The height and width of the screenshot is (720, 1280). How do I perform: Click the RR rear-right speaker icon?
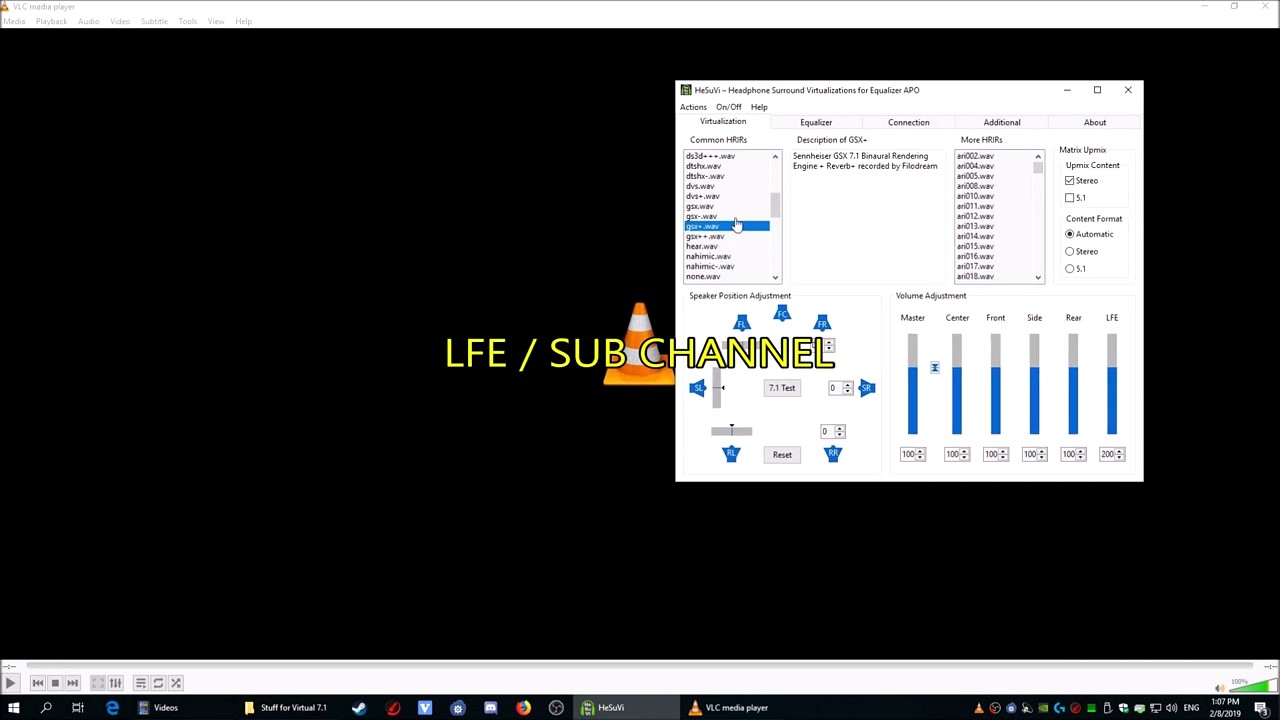pos(833,453)
